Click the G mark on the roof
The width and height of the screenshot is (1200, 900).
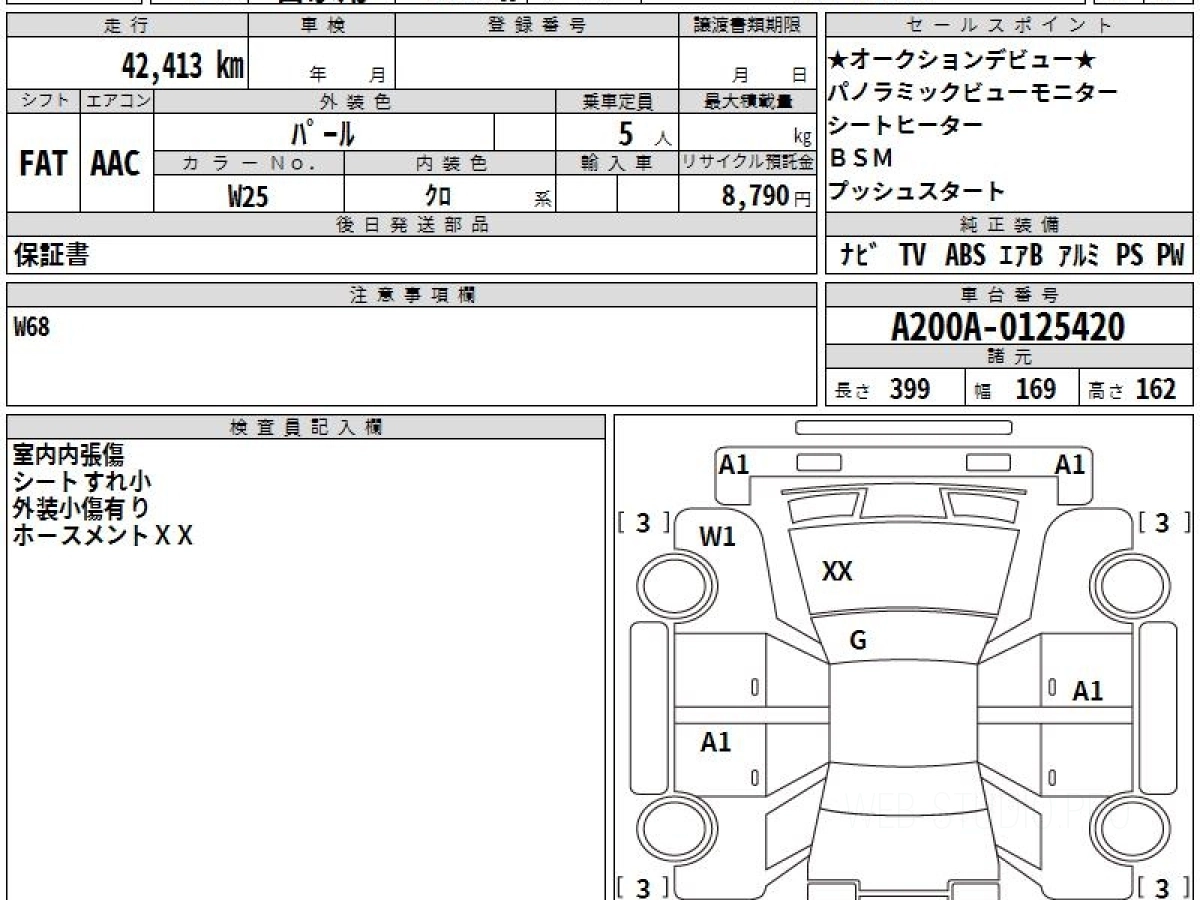pyautogui.click(x=858, y=642)
